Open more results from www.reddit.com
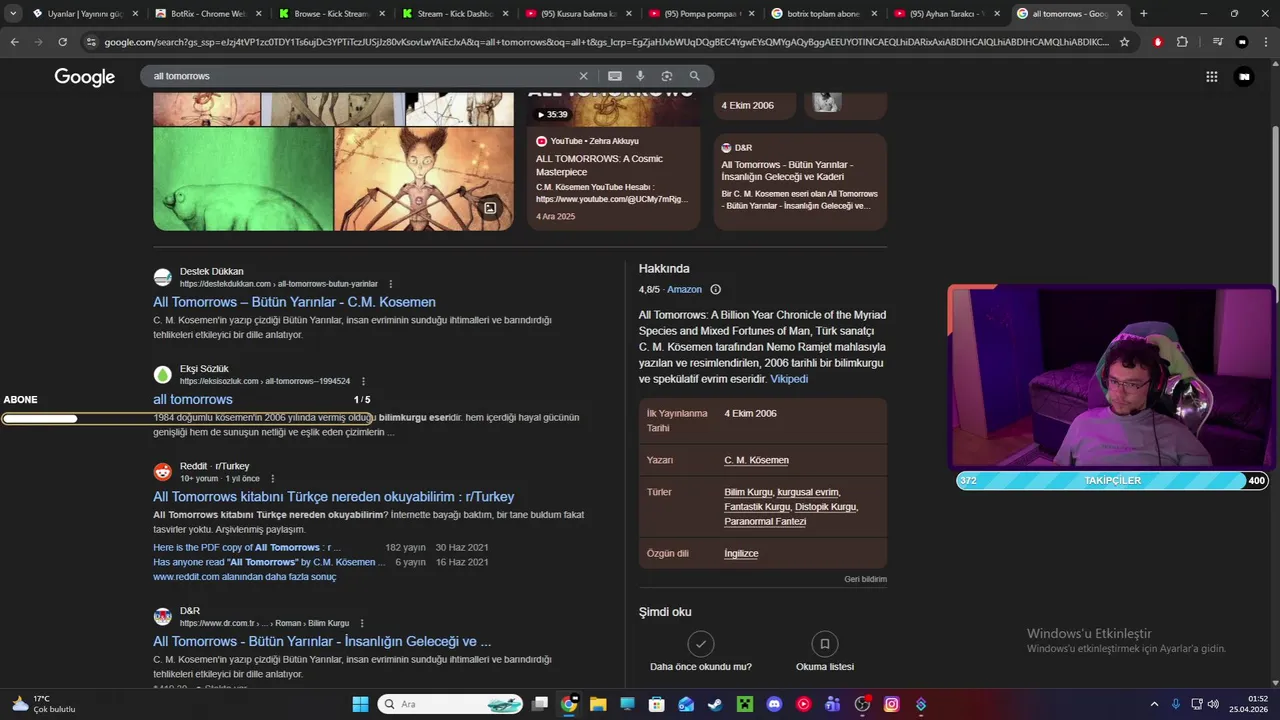The image size is (1280, 720). (244, 577)
